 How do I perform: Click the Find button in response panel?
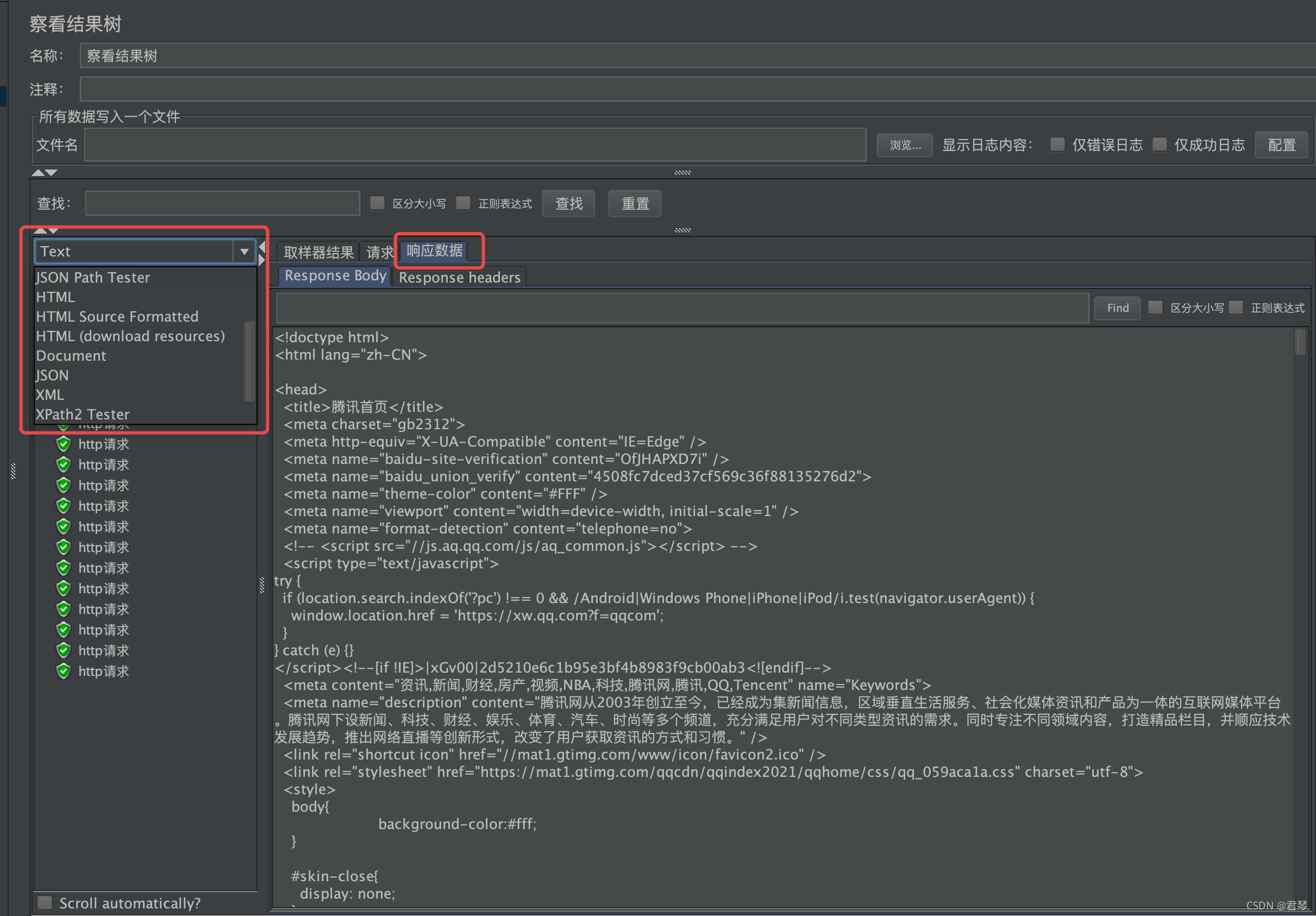[1117, 307]
